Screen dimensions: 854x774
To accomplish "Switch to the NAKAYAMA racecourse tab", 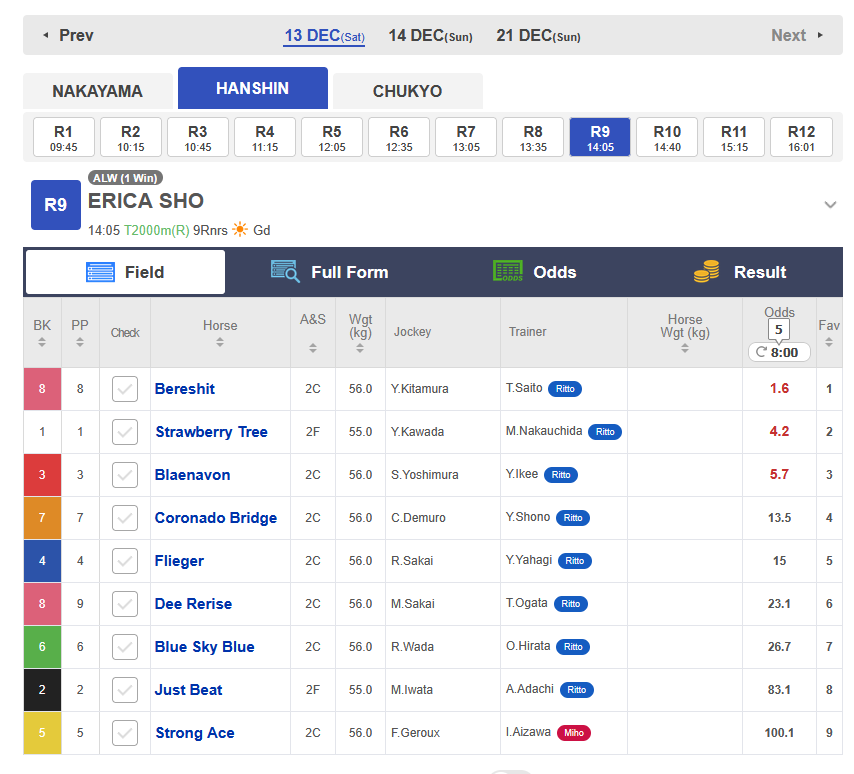I will pos(97,91).
